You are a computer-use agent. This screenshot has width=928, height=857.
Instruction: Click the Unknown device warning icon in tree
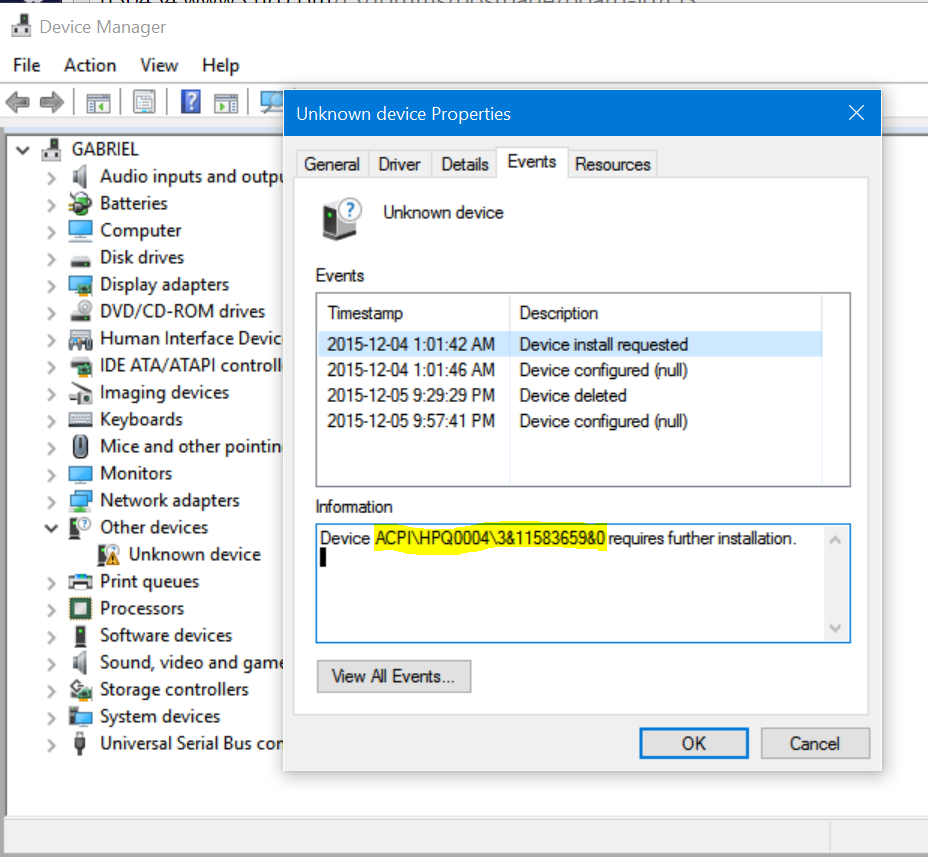(110, 555)
